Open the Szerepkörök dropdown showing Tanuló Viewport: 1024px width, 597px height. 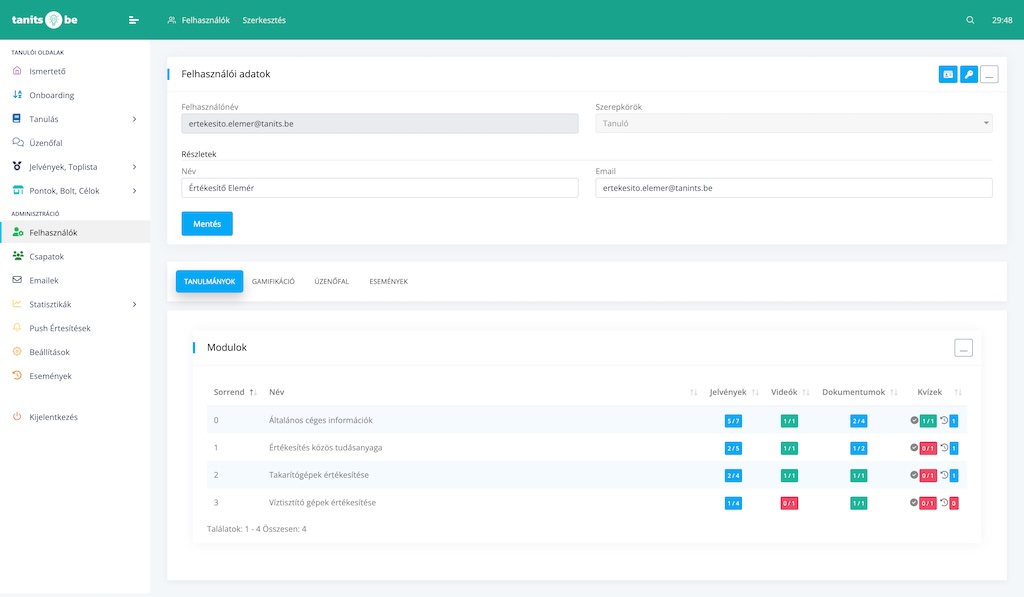(x=793, y=124)
